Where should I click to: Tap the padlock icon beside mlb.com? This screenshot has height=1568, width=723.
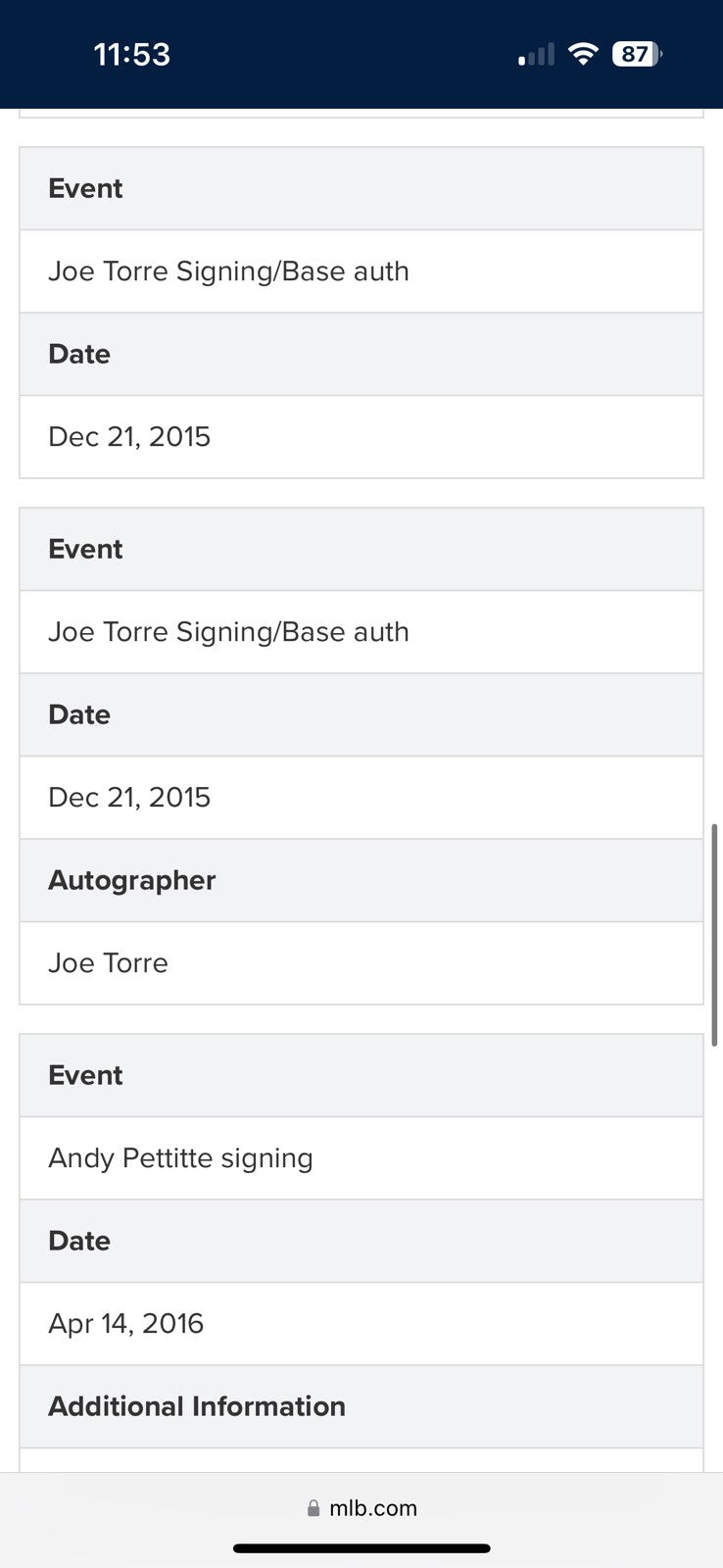(x=313, y=1508)
